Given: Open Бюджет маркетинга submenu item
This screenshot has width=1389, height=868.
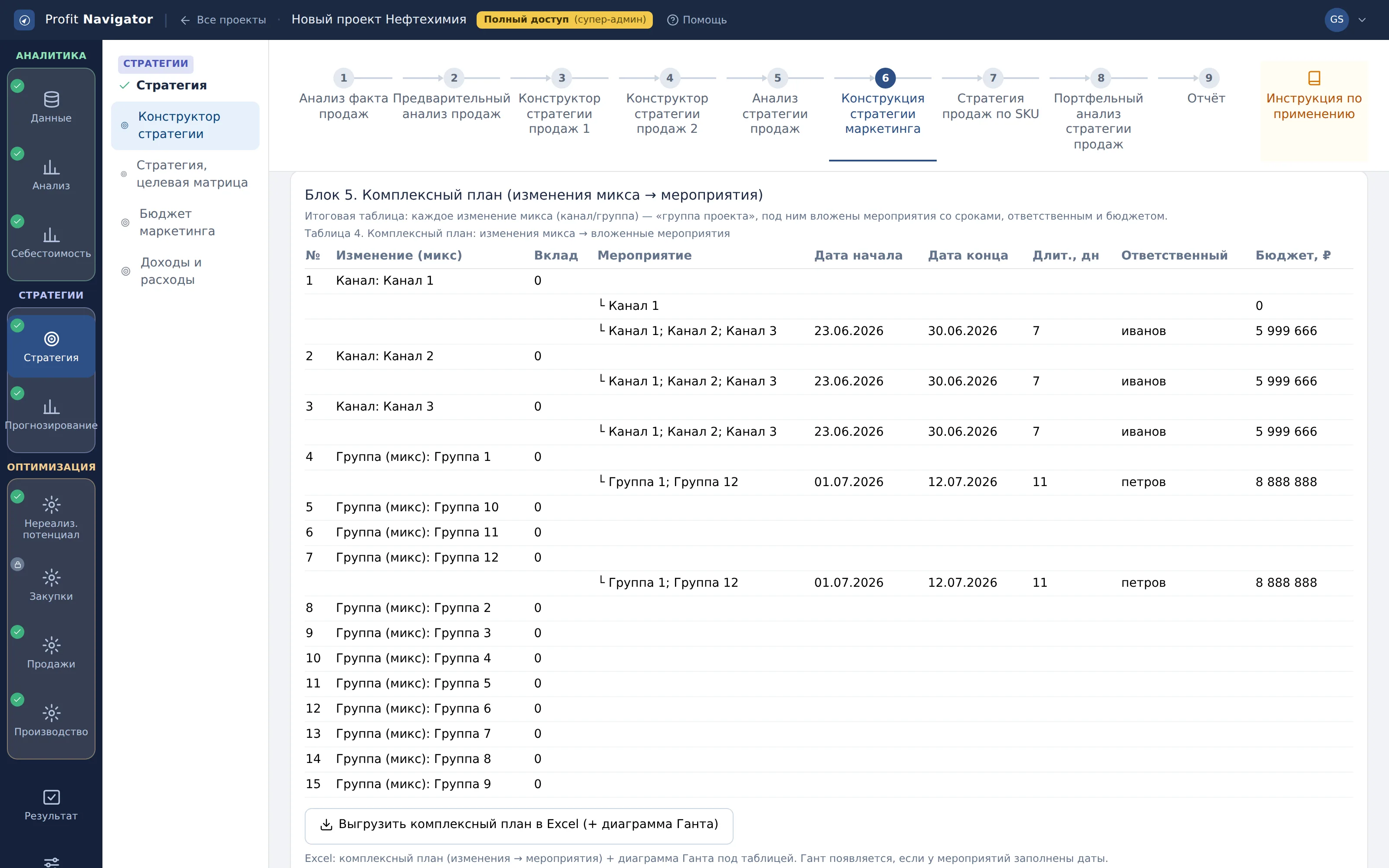Looking at the screenshot, I should click(x=185, y=223).
